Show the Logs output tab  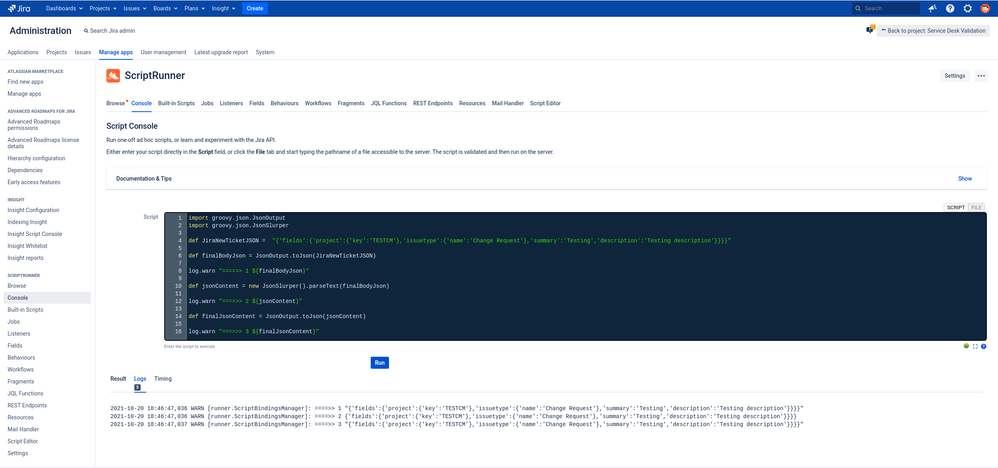(x=140, y=378)
